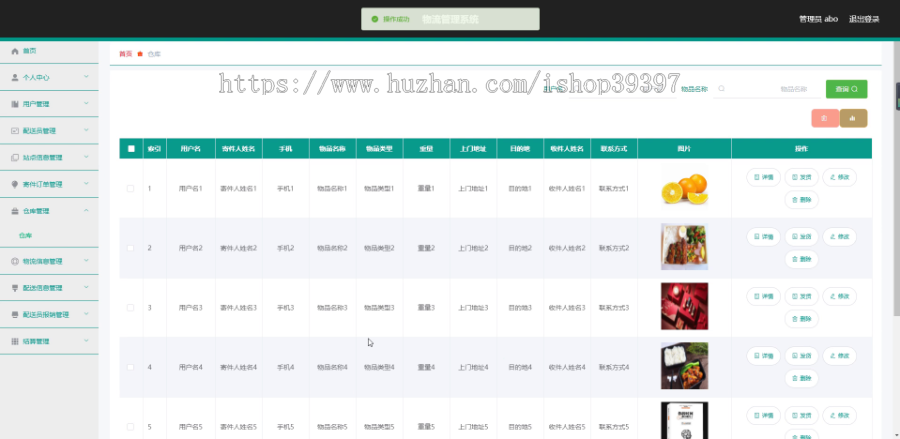Click 删除 for row 用户名3

tap(802, 318)
